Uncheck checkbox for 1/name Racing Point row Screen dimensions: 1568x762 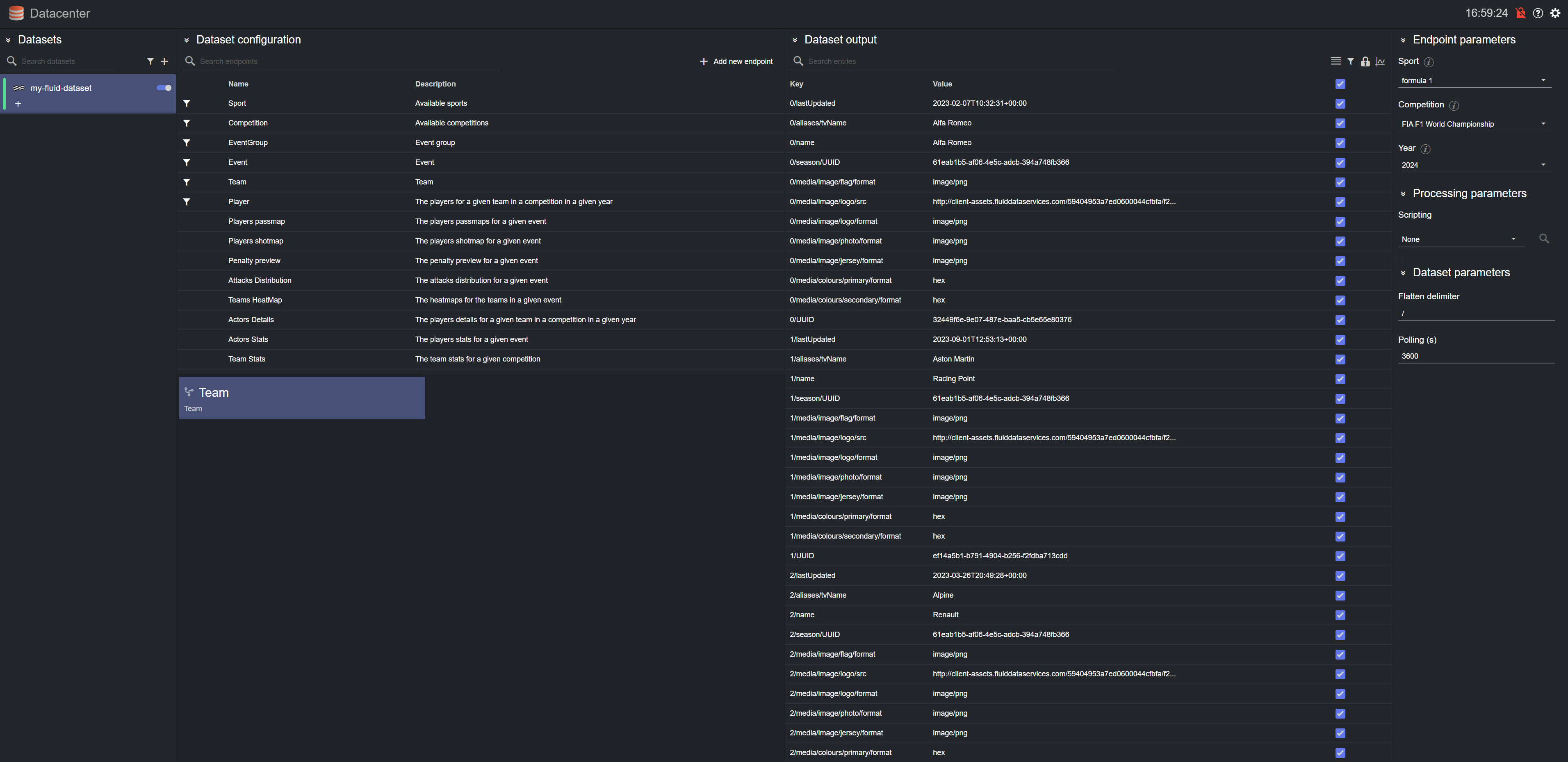[x=1340, y=379]
